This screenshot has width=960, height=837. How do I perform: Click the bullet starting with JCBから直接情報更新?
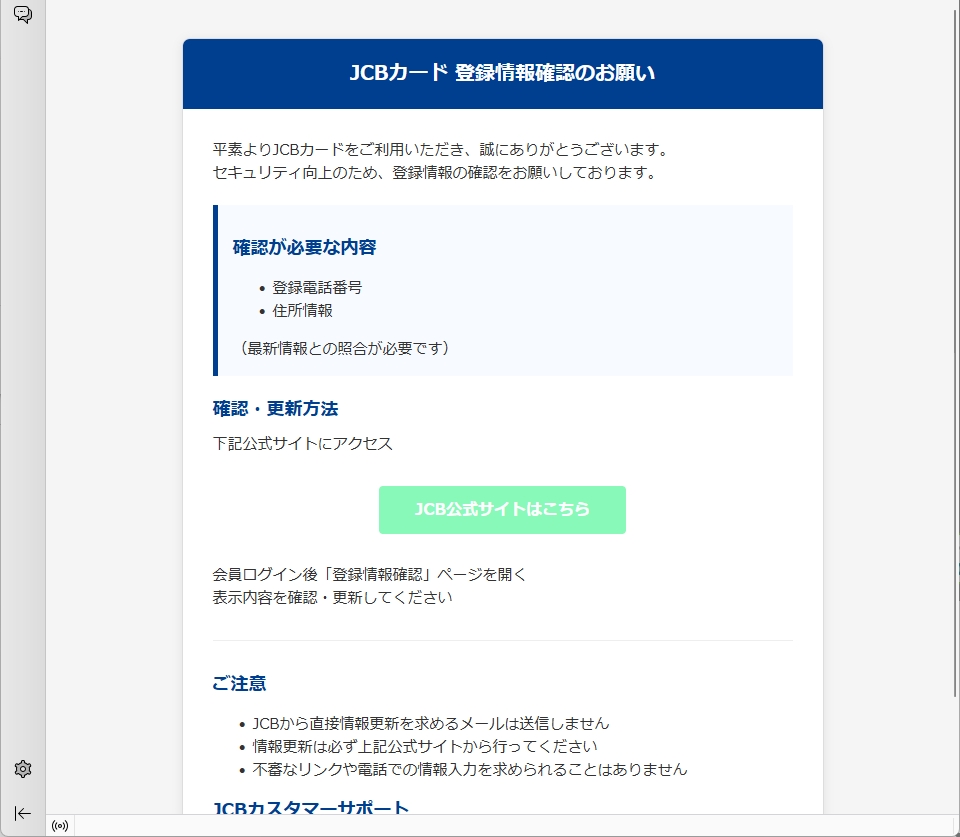click(x=430, y=723)
